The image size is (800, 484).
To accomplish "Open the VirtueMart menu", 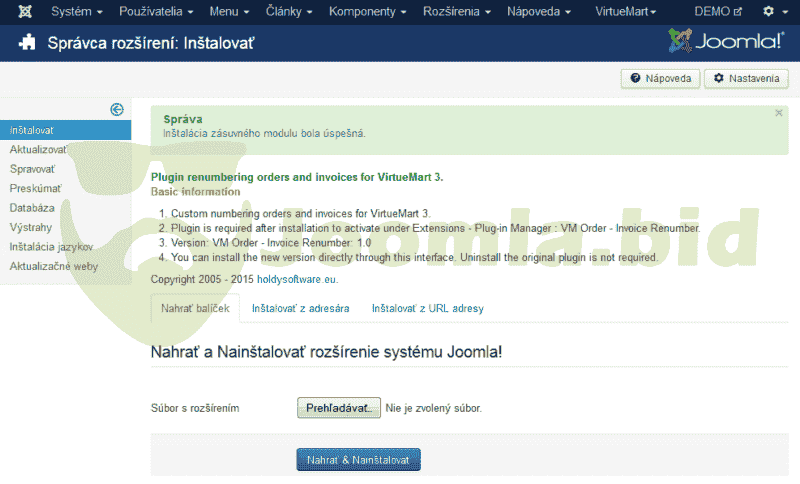I will (625, 12).
